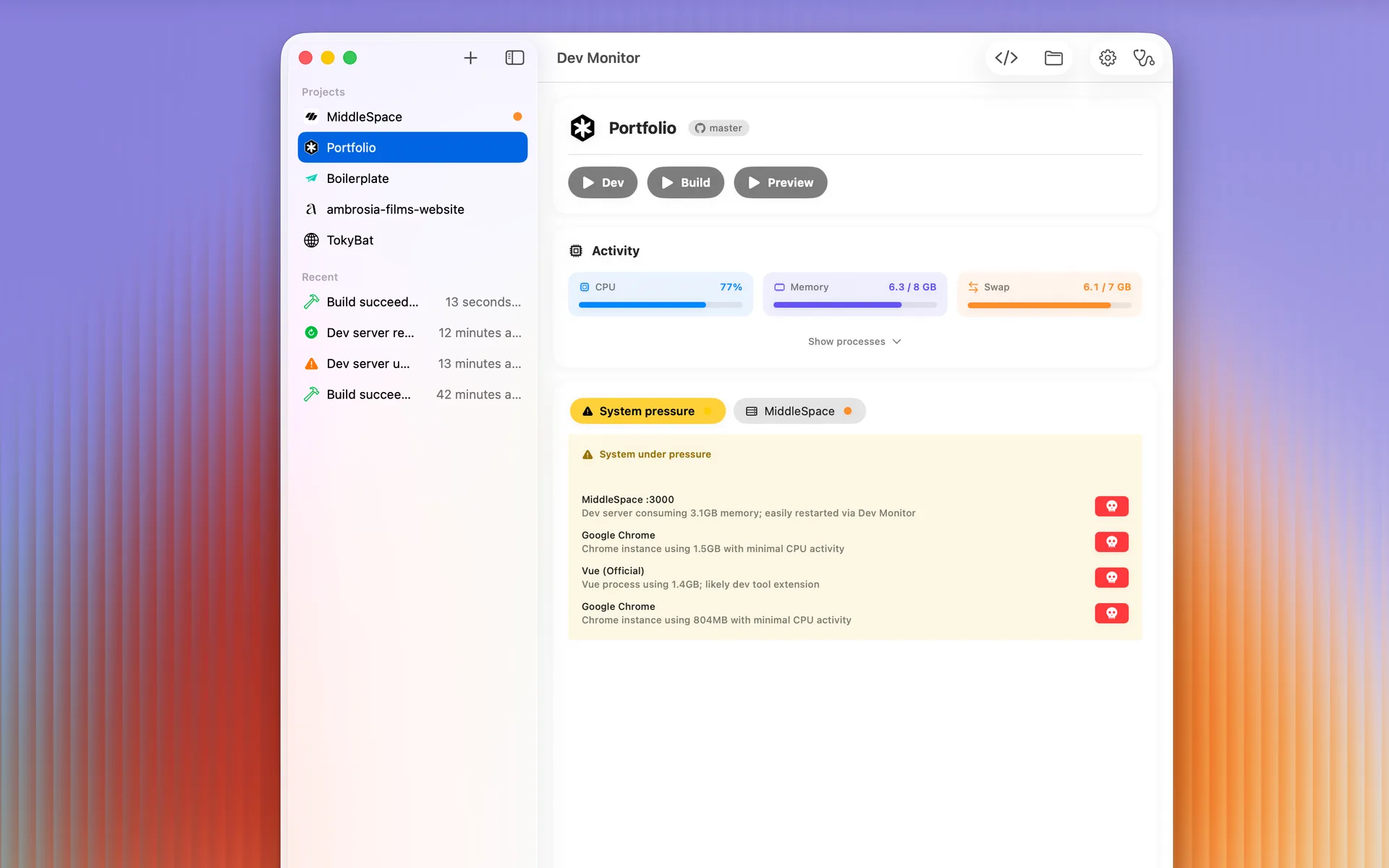Click the CPU 77% value
1389x868 pixels.
pos(731,287)
